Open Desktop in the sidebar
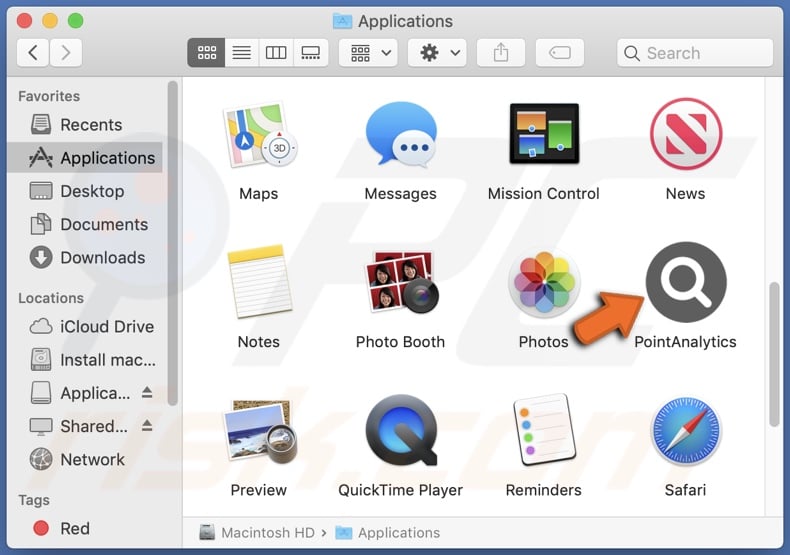This screenshot has height=555, width=790. click(85, 191)
